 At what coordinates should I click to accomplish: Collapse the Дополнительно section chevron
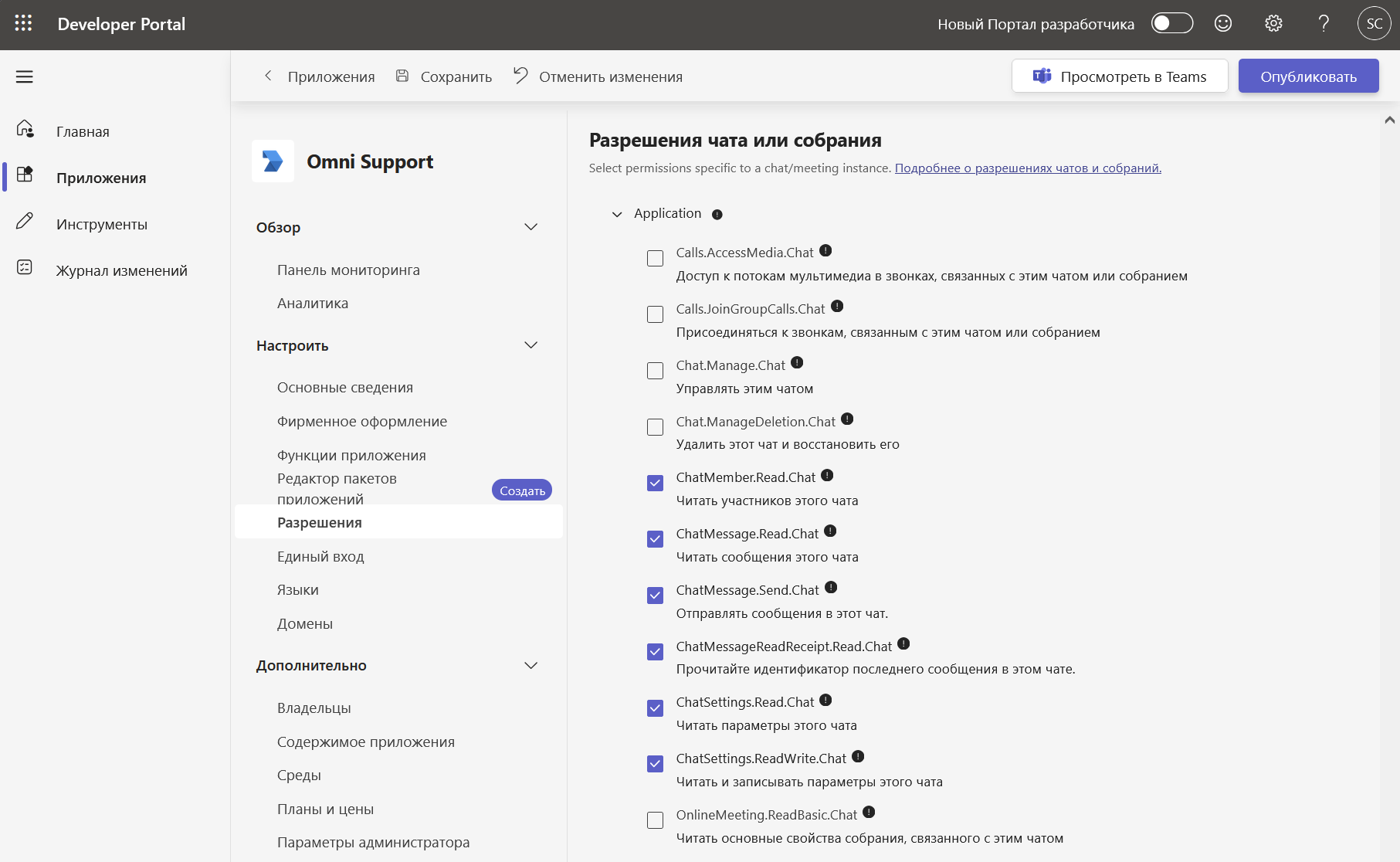[x=531, y=666]
